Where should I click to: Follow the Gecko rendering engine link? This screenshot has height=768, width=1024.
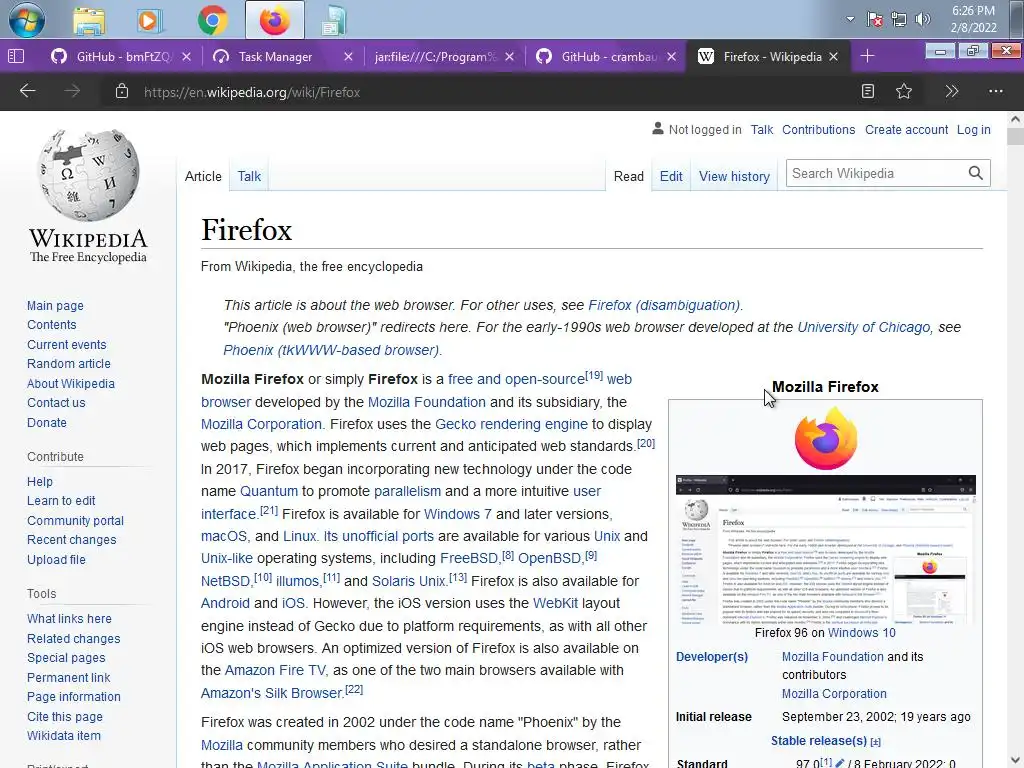click(x=511, y=424)
